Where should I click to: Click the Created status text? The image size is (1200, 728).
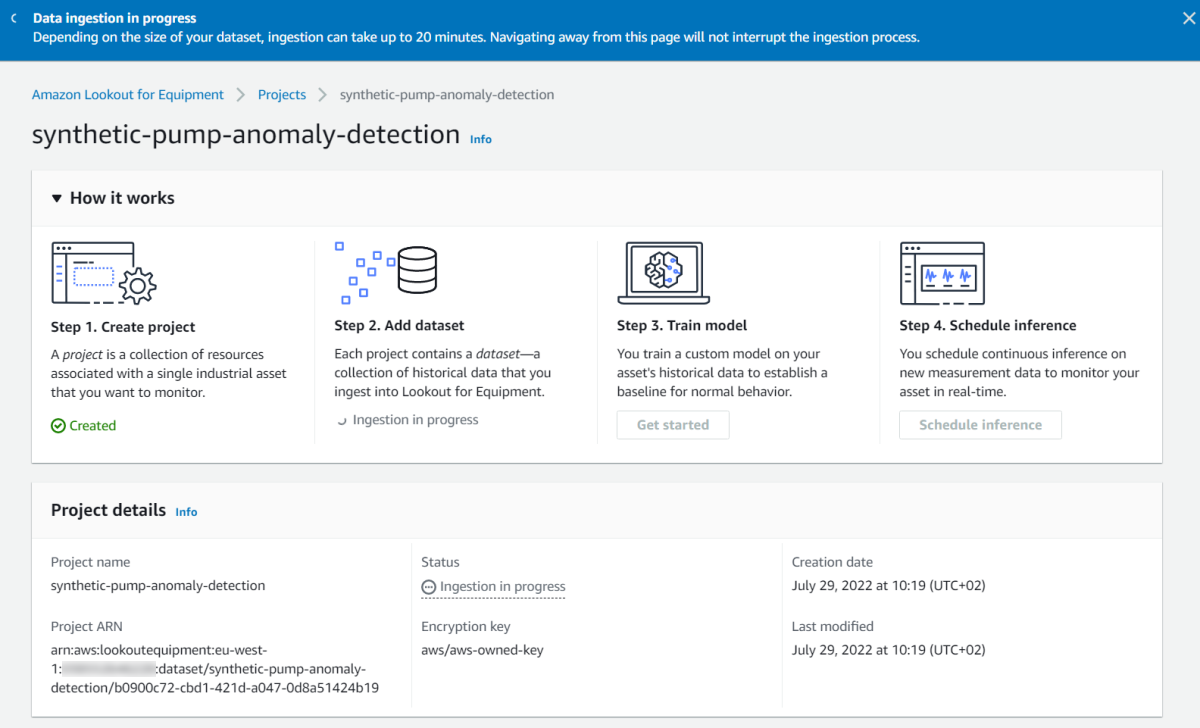pyautogui.click(x=93, y=426)
